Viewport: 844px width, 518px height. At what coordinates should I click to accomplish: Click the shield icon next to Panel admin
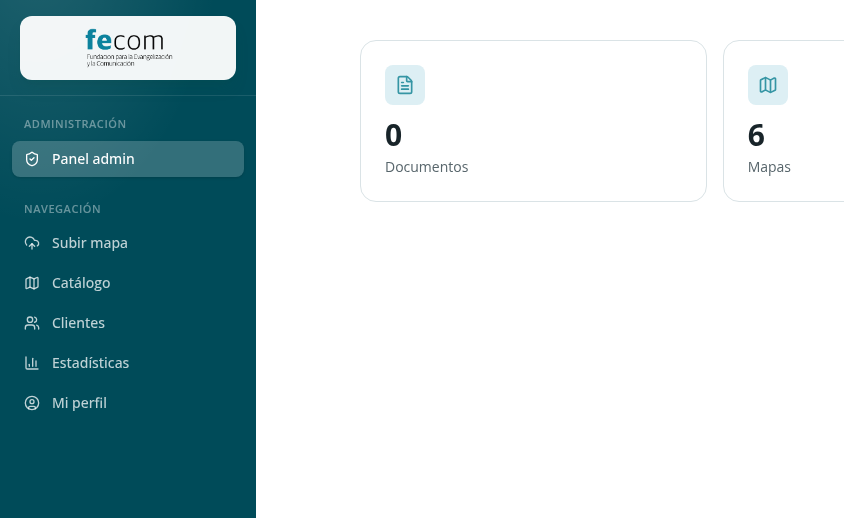(x=32, y=159)
